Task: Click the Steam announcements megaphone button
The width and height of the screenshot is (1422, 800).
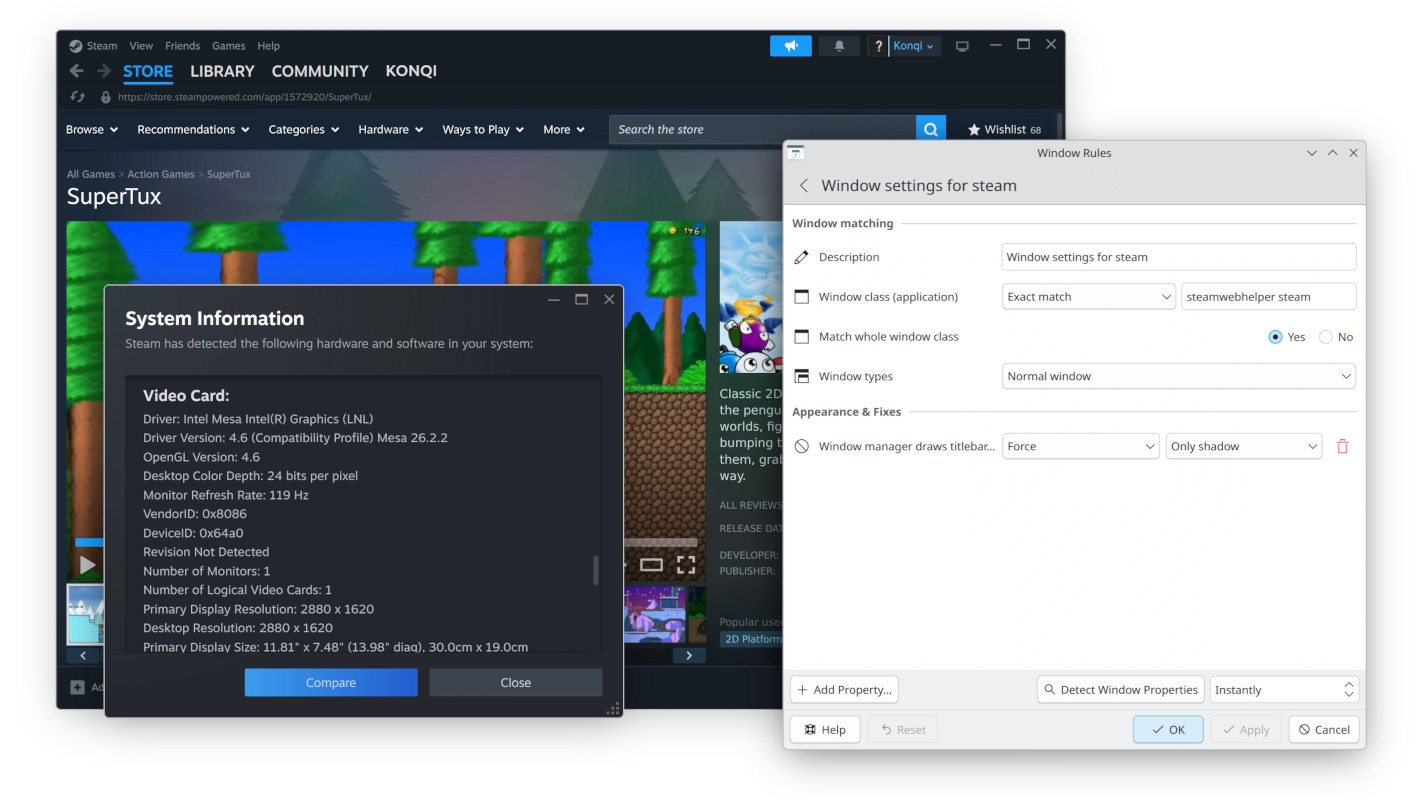Action: [x=791, y=46]
